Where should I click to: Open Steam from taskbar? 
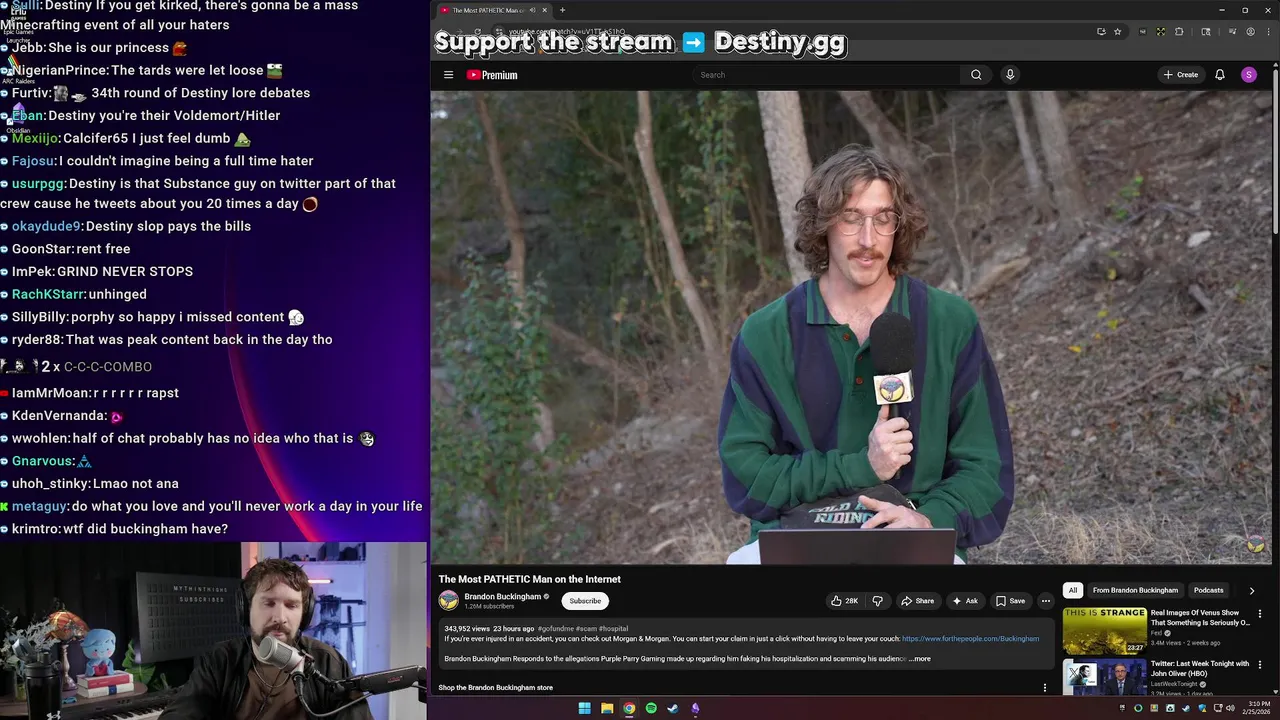pyautogui.click(x=673, y=708)
